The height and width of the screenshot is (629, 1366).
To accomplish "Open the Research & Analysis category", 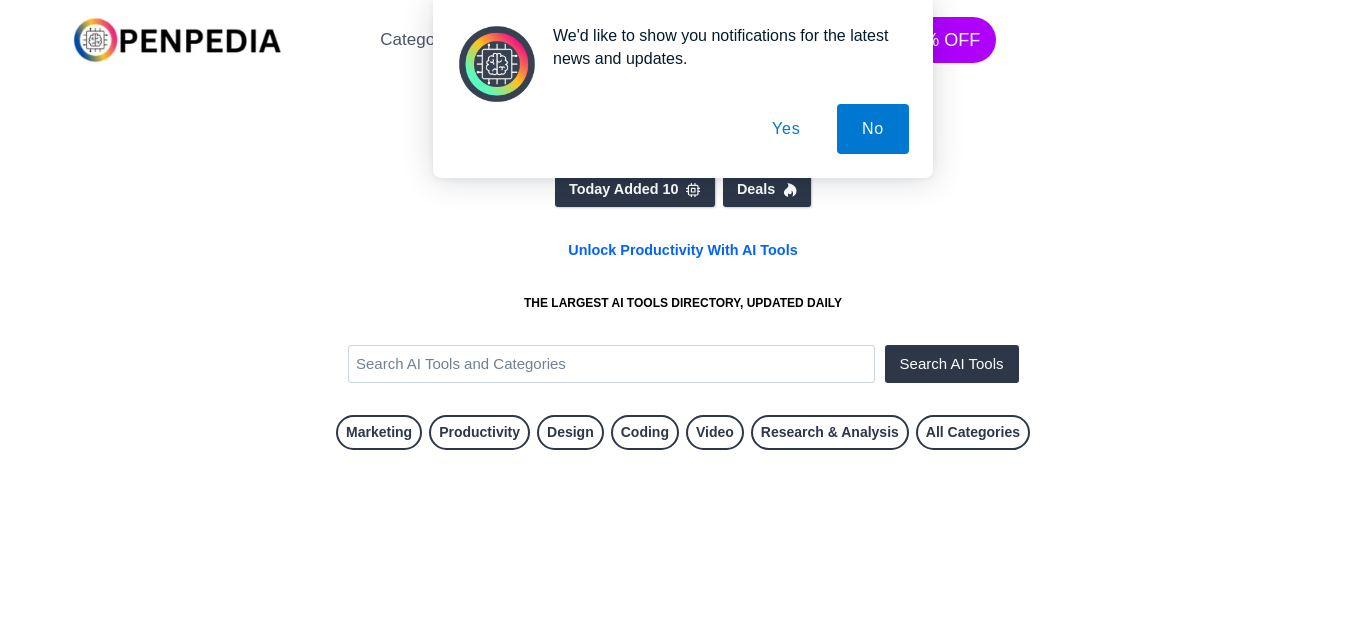I will [830, 432].
